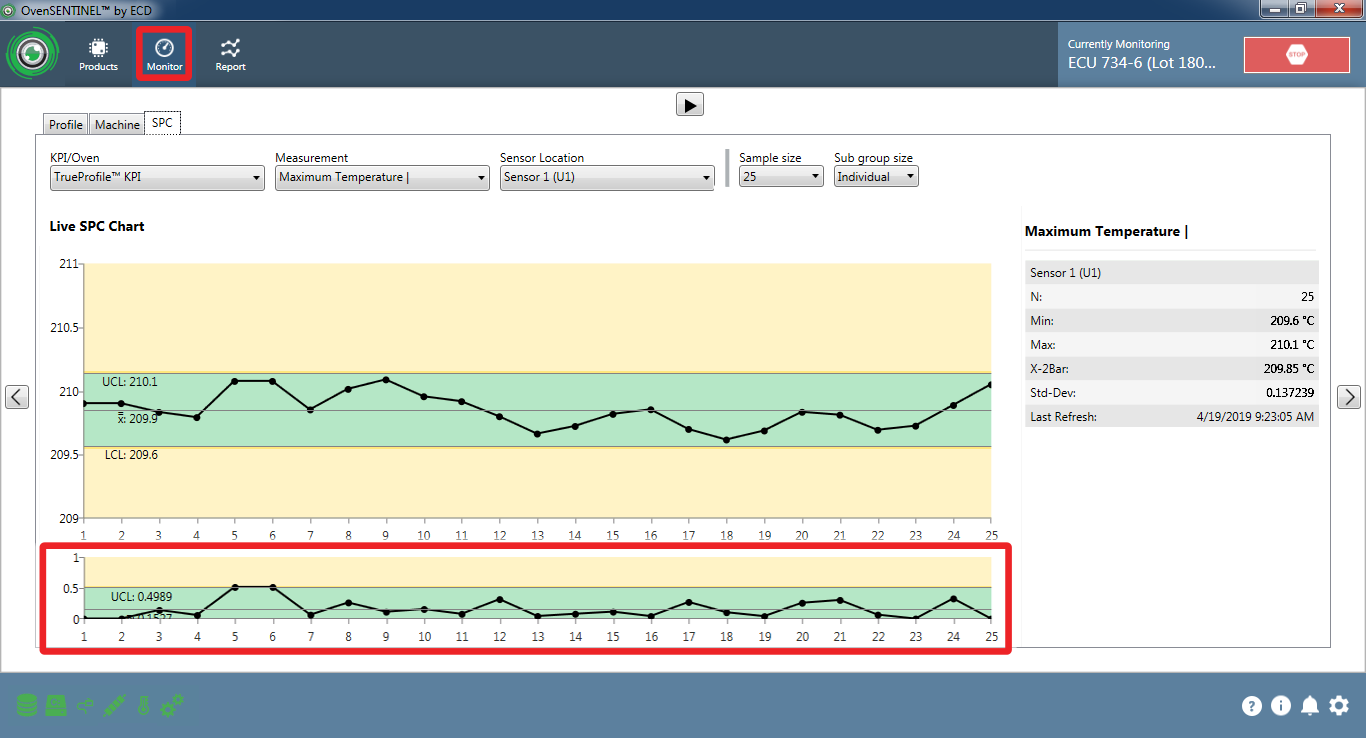Click the cable connection status icon
The height and width of the screenshot is (738, 1366).
pos(85,706)
